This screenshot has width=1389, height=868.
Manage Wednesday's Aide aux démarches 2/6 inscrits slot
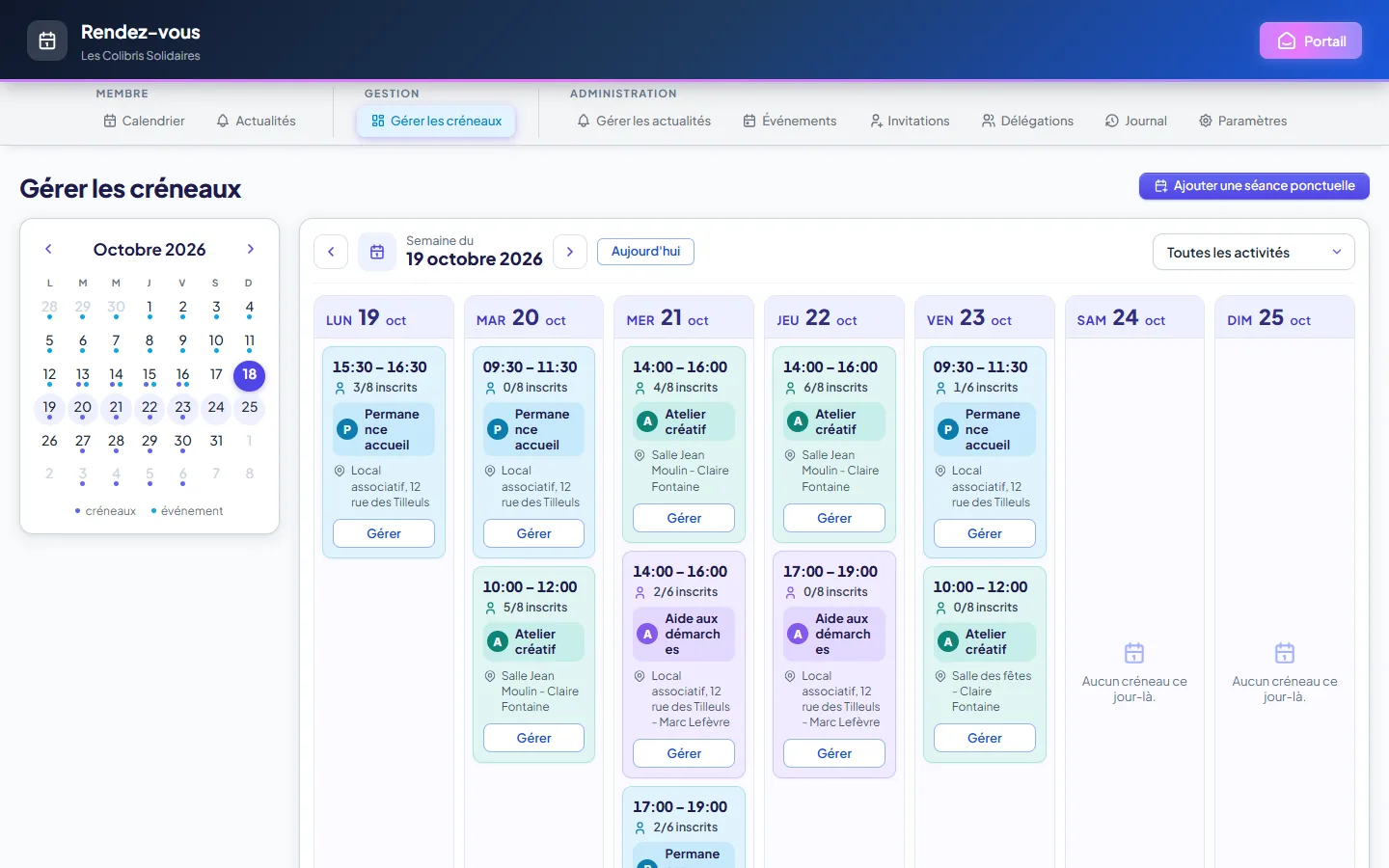684,753
